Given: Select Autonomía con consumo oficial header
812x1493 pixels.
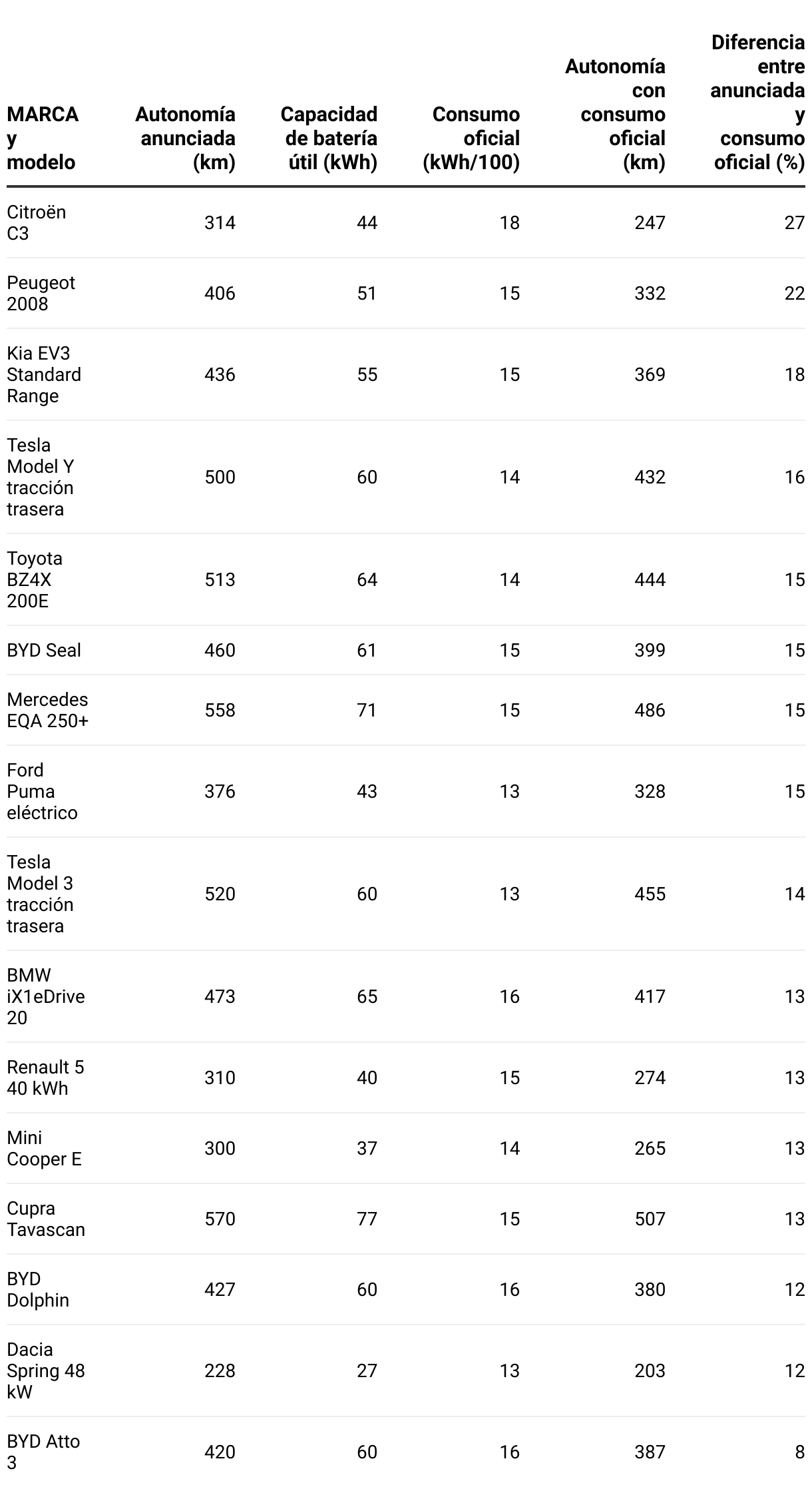Looking at the screenshot, I should click(x=615, y=114).
